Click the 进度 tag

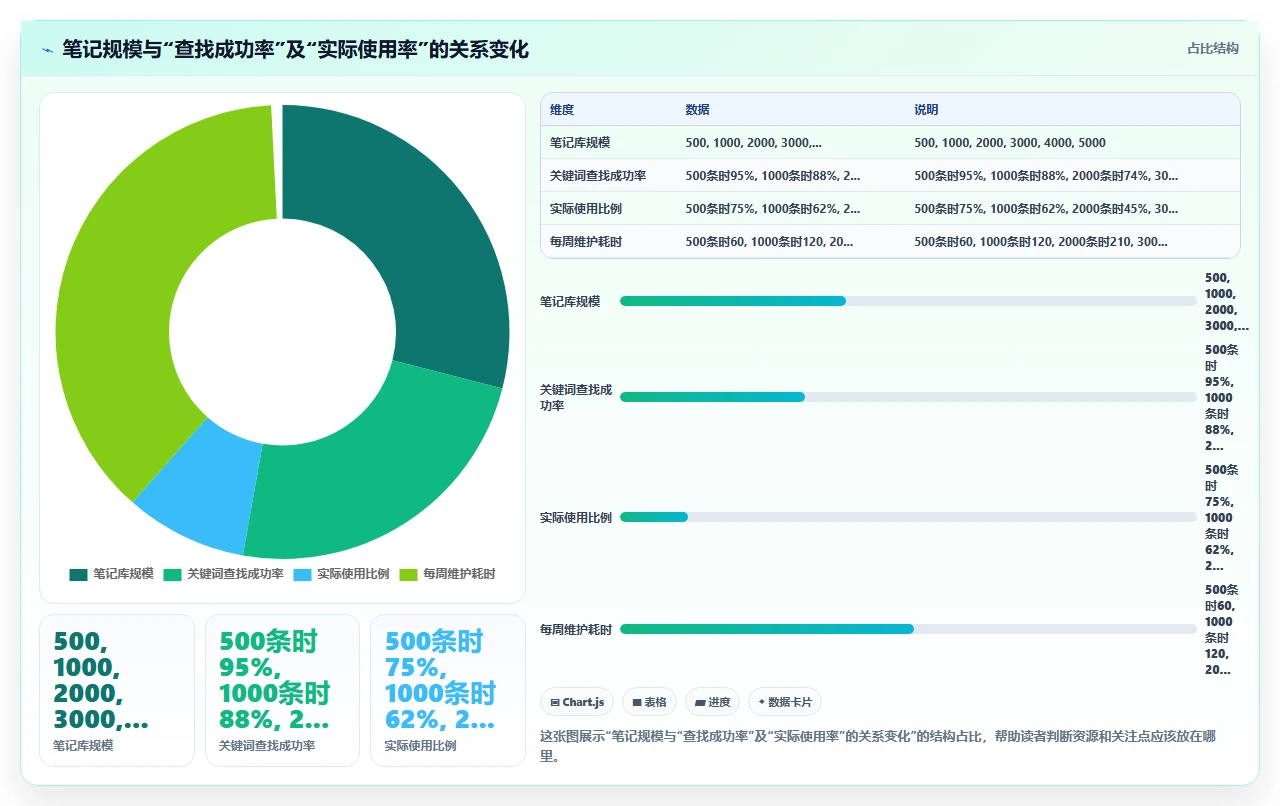point(713,702)
